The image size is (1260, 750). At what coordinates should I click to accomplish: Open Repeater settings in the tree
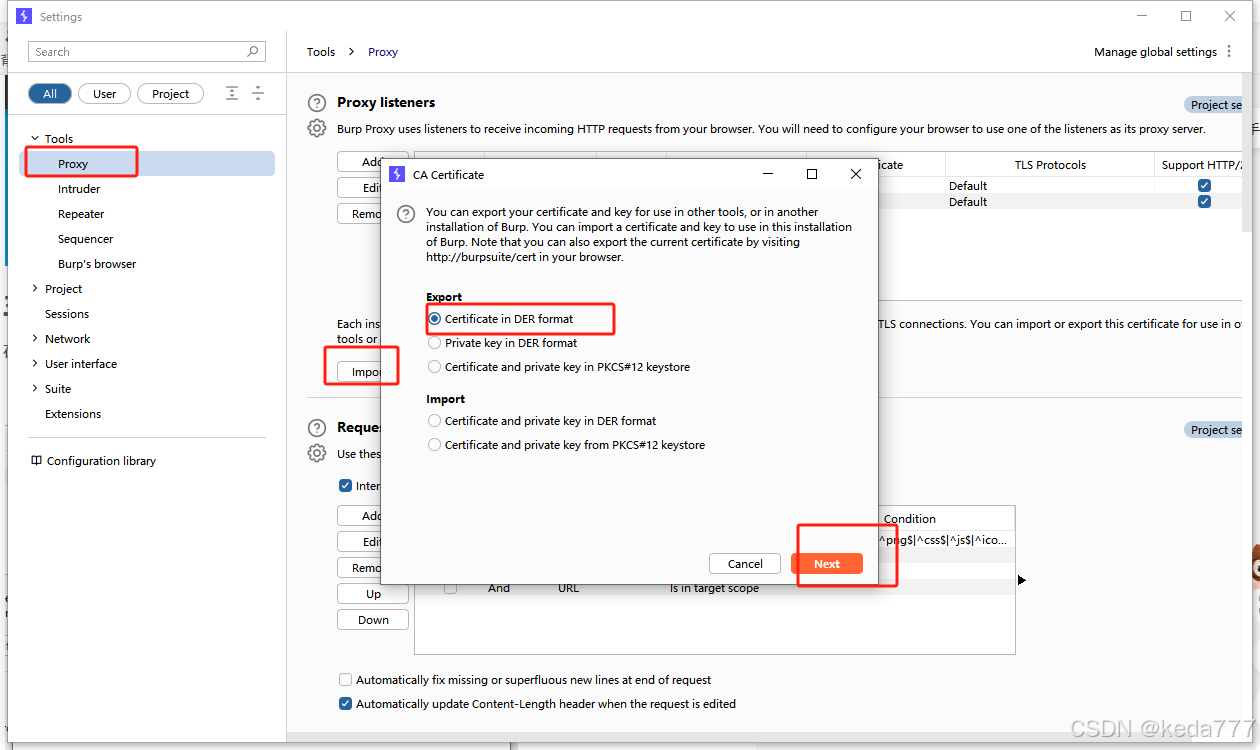tap(81, 214)
